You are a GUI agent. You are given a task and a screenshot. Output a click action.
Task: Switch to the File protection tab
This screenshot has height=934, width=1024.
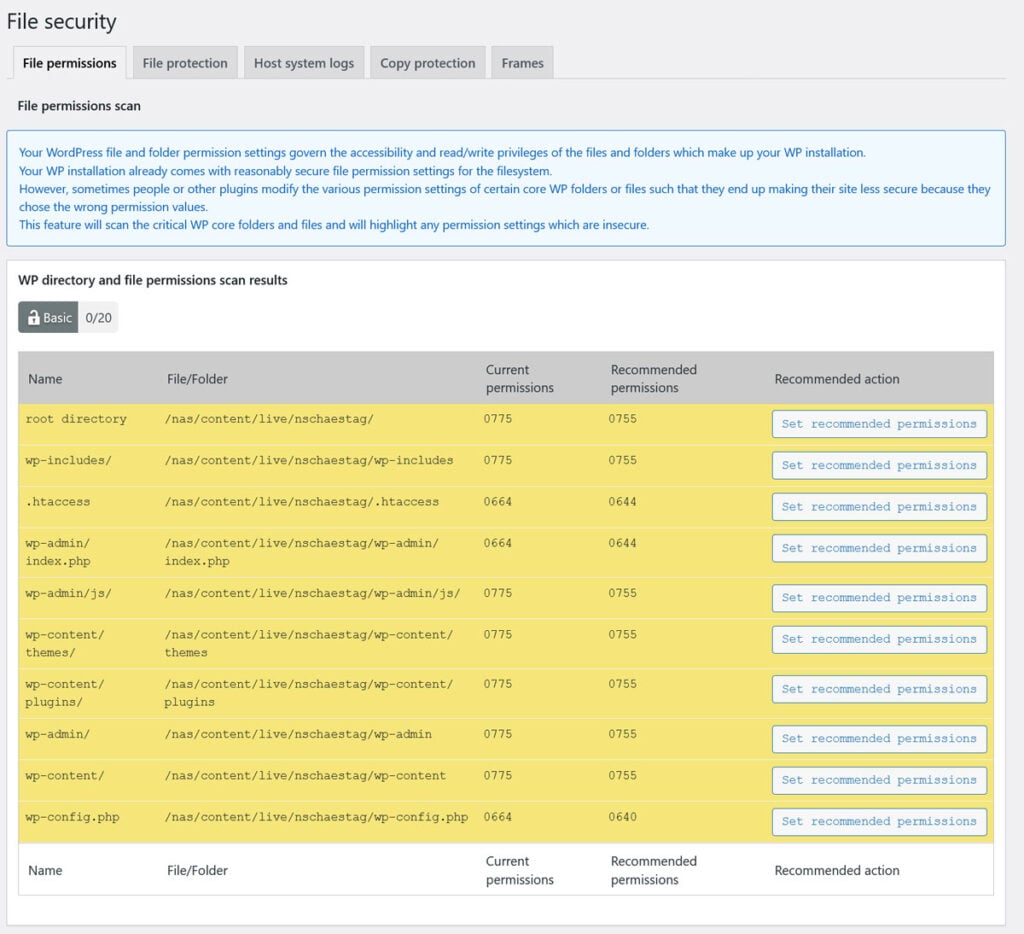184,62
